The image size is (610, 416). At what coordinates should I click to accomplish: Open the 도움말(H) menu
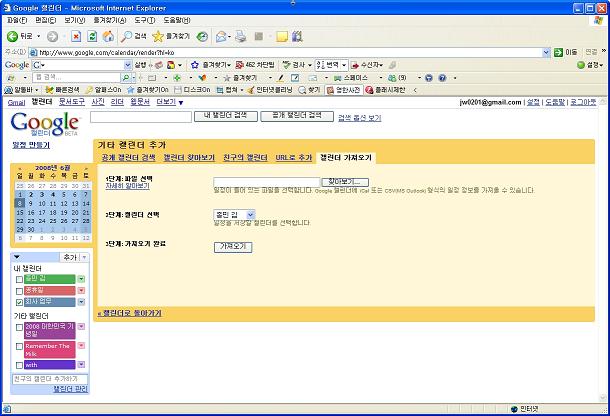pos(176,20)
